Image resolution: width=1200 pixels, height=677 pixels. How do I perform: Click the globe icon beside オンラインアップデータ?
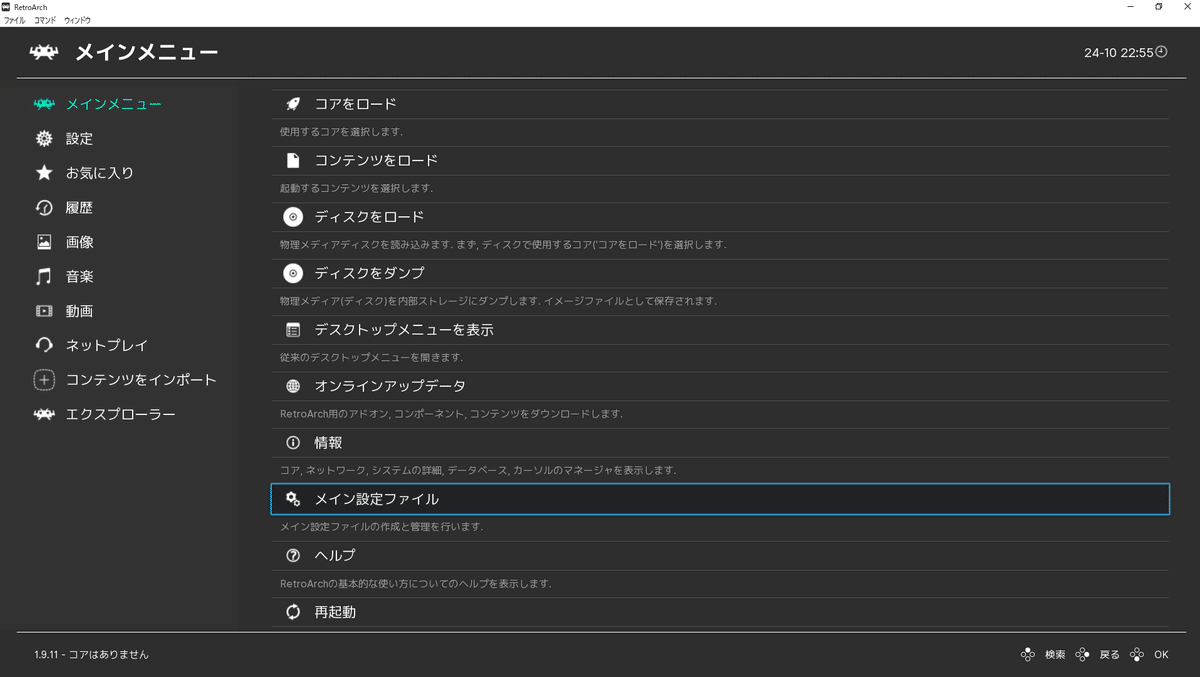pyautogui.click(x=293, y=386)
